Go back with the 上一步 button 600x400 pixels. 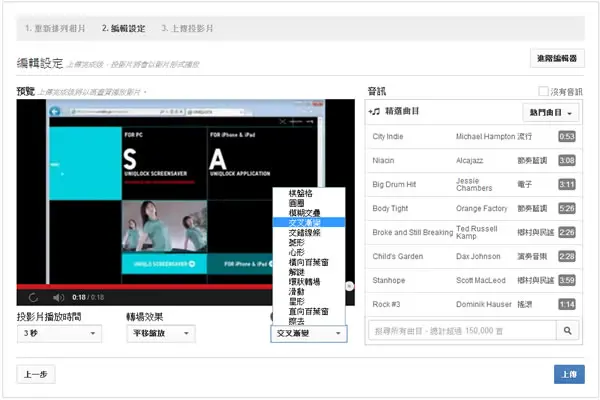(36, 374)
